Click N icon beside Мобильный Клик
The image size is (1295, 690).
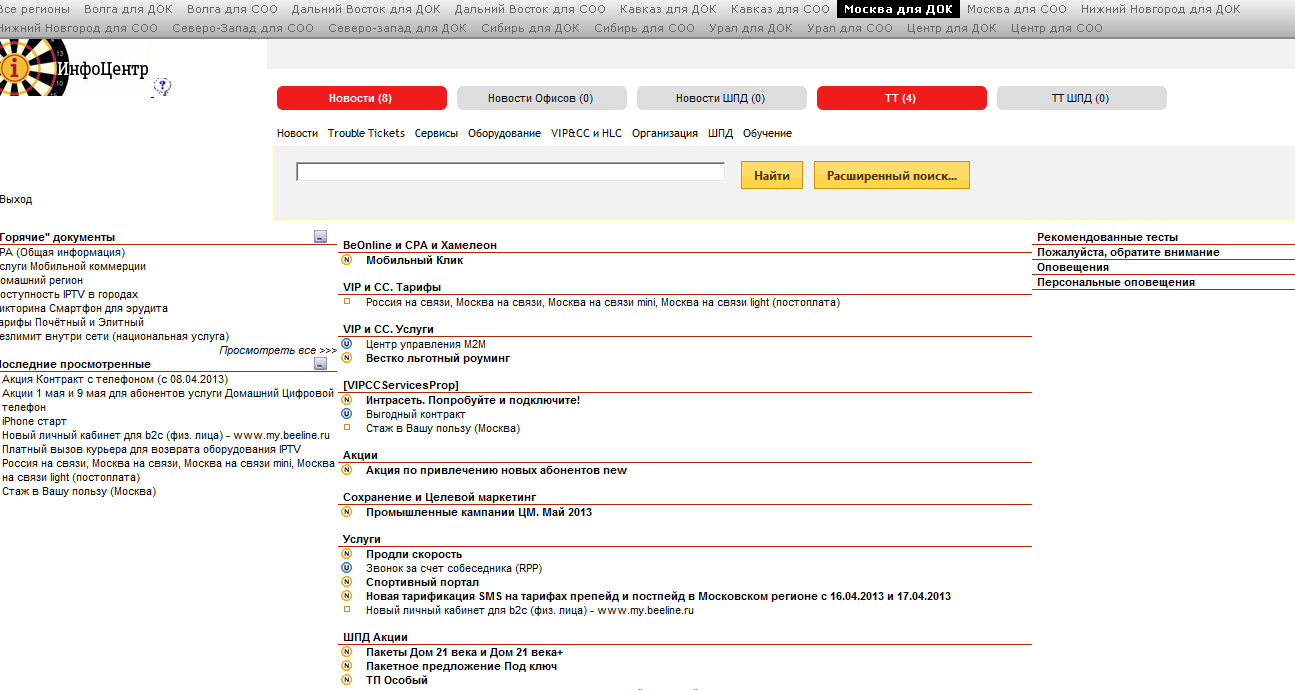(x=347, y=260)
